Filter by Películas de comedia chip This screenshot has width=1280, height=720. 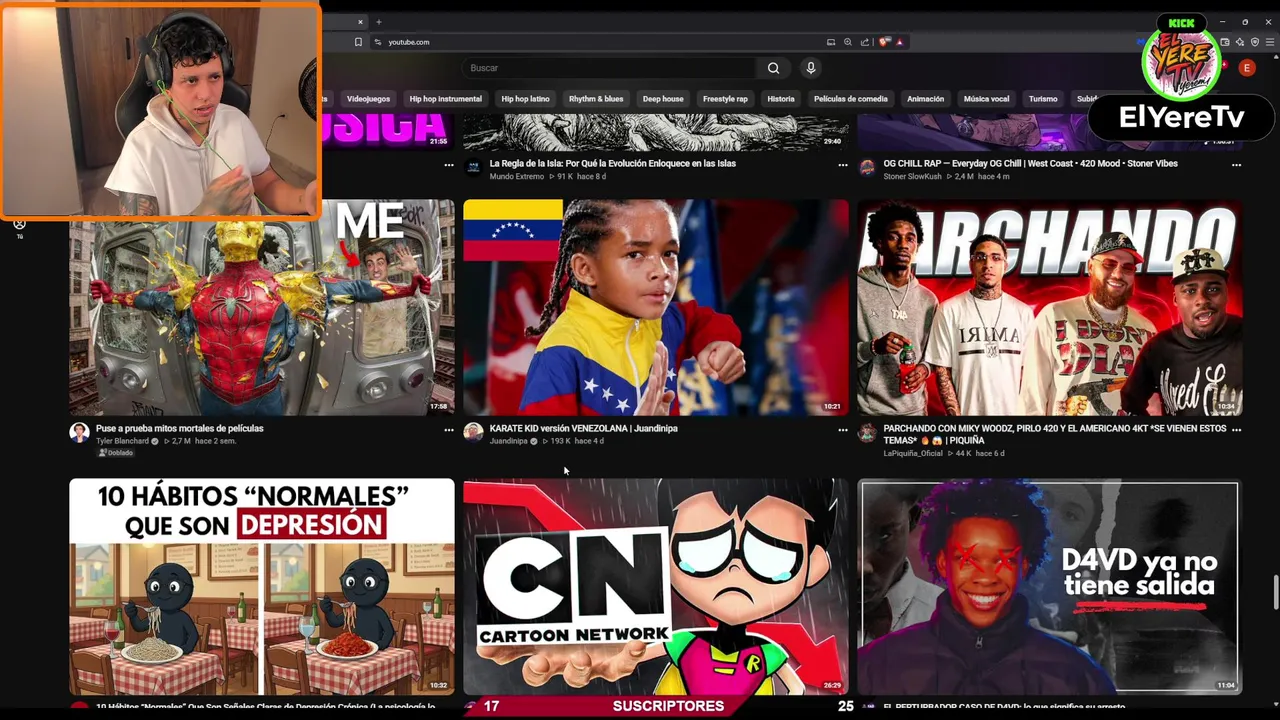851,99
